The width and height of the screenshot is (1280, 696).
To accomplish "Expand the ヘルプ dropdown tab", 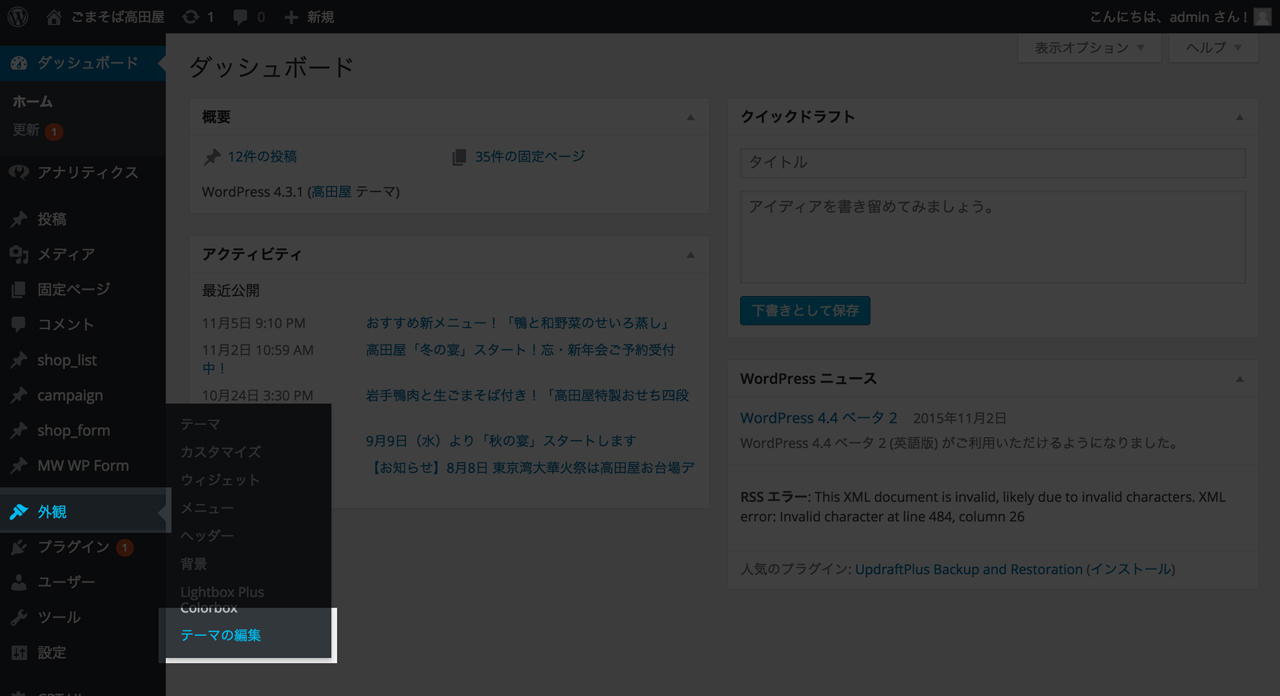I will point(1214,48).
